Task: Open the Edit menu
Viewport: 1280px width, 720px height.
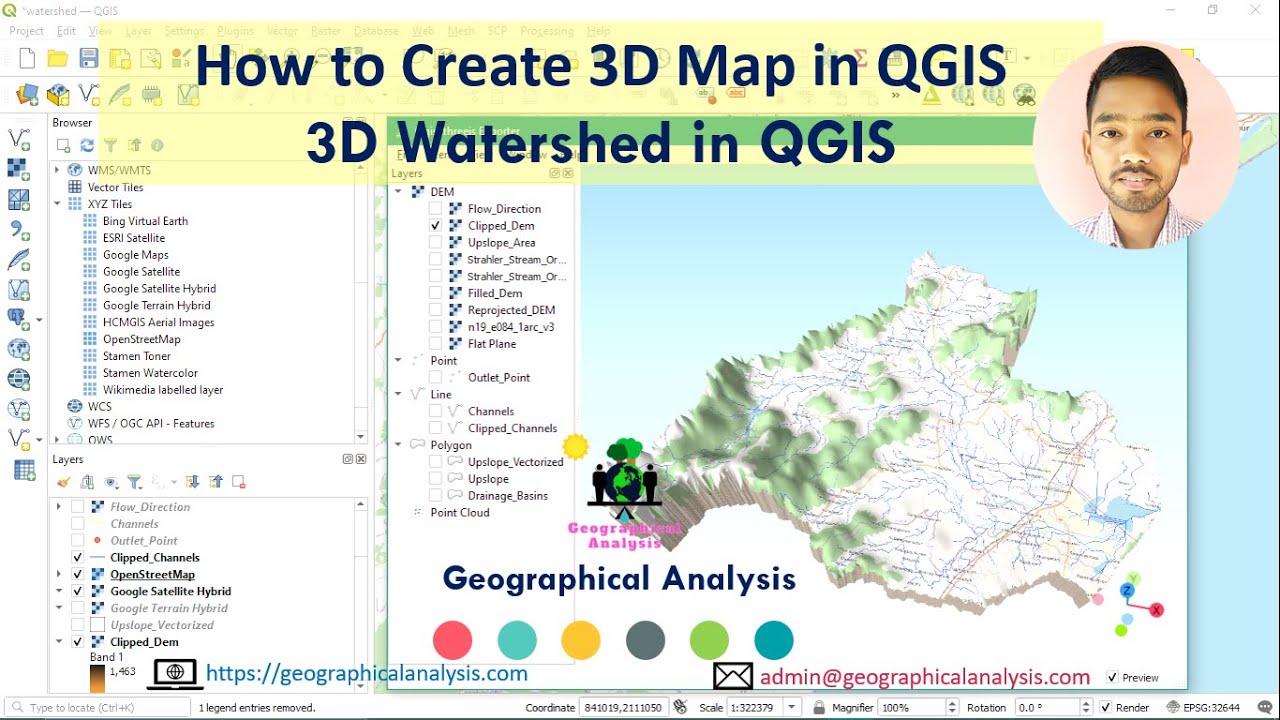Action: [x=66, y=31]
